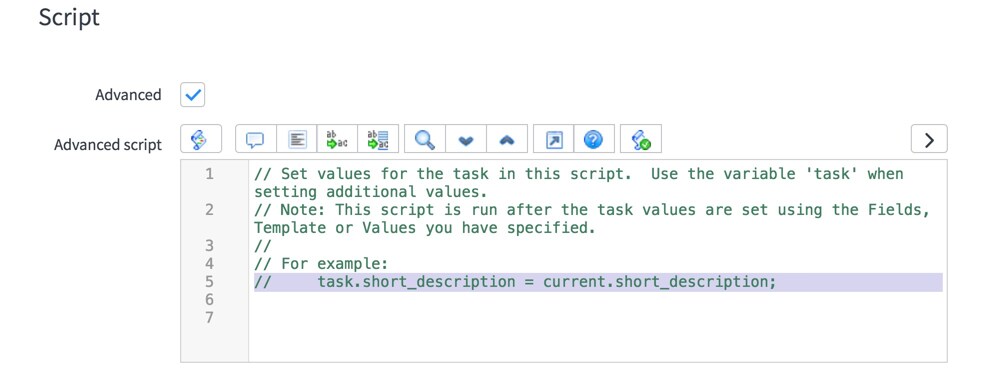Click comment line starting '// Note: This script'
The image size is (990, 379).
coord(592,219)
